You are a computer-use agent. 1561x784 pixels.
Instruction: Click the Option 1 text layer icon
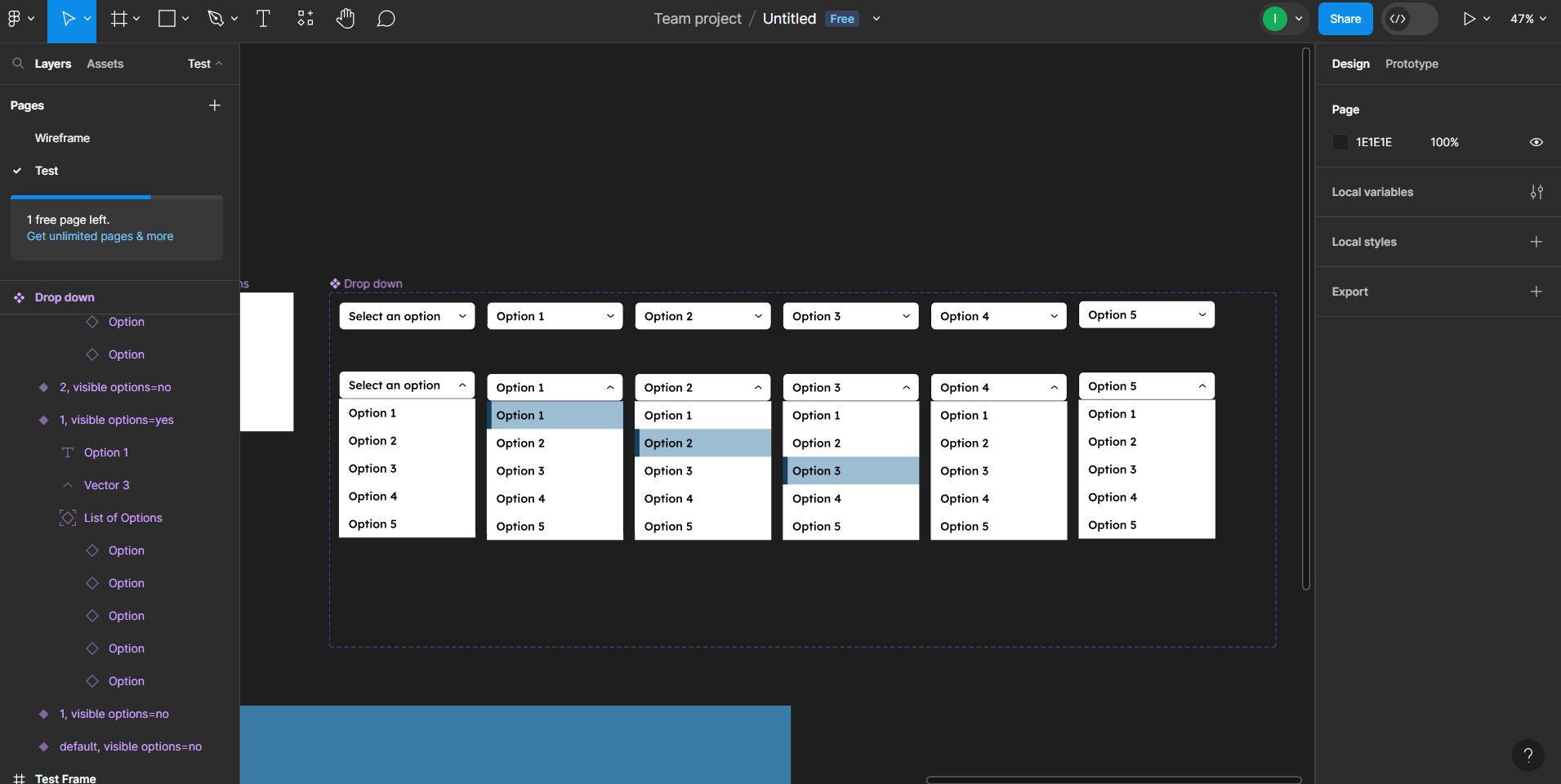[68, 452]
